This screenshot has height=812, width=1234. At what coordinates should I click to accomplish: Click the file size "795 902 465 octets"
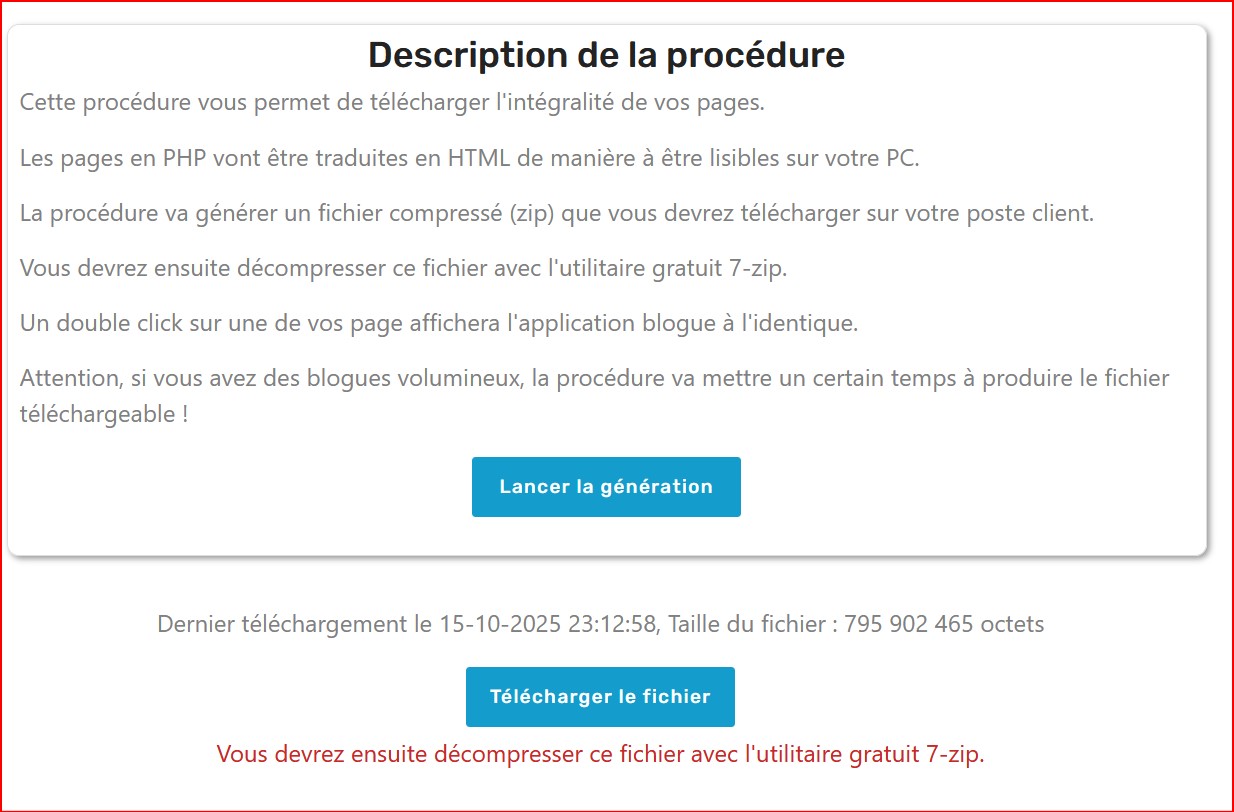tap(944, 625)
